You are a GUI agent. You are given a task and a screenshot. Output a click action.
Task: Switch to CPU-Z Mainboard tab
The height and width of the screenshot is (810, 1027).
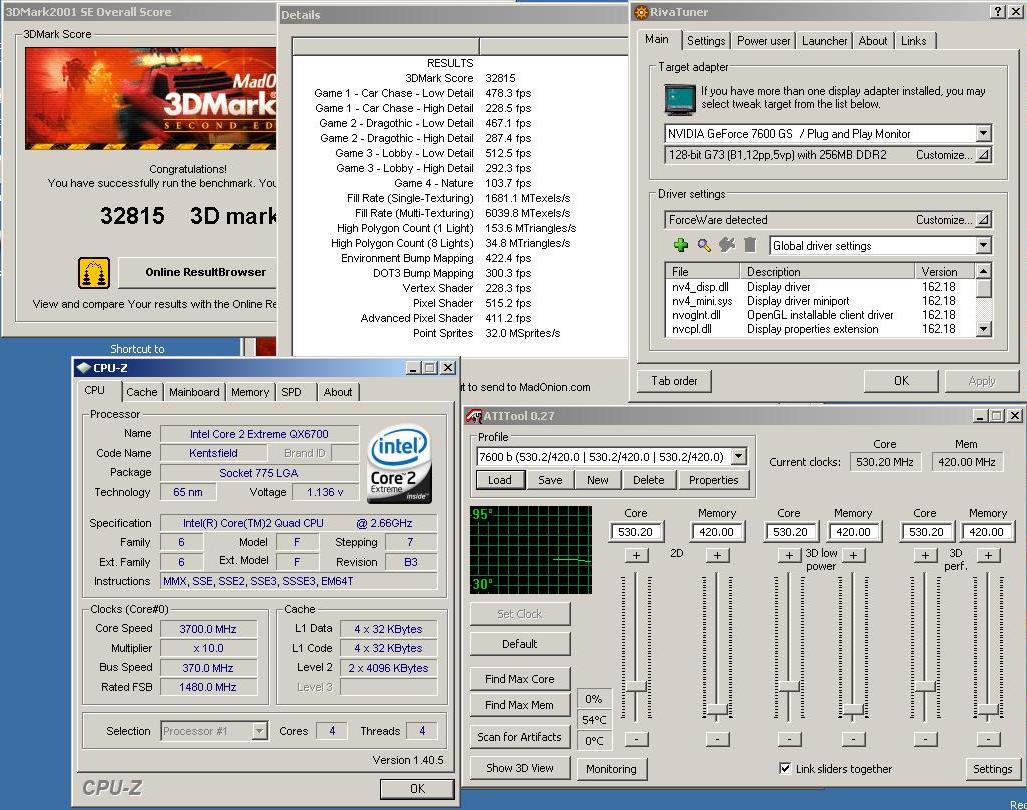(194, 392)
